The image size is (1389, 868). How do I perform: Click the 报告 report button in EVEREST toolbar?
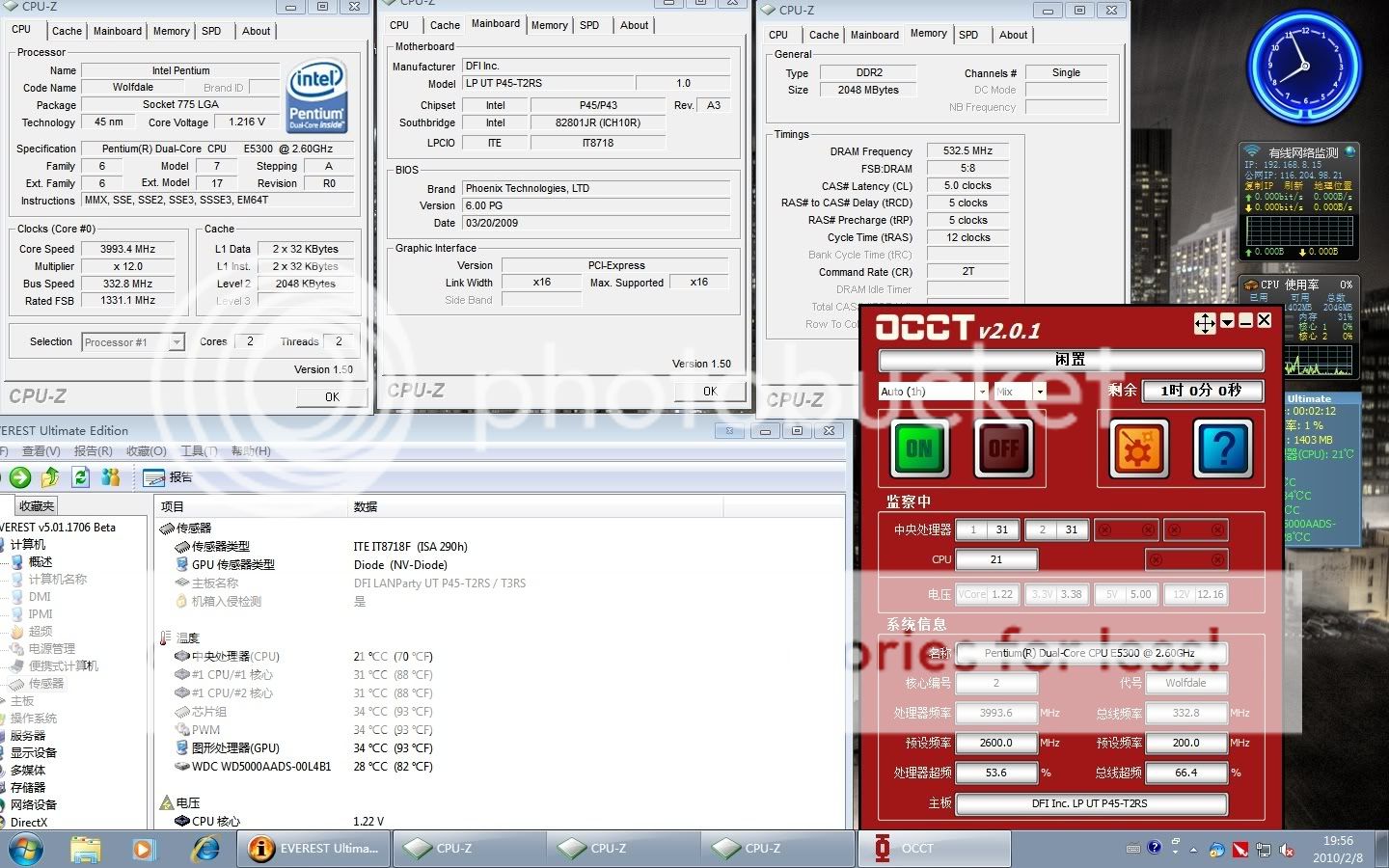[x=168, y=477]
